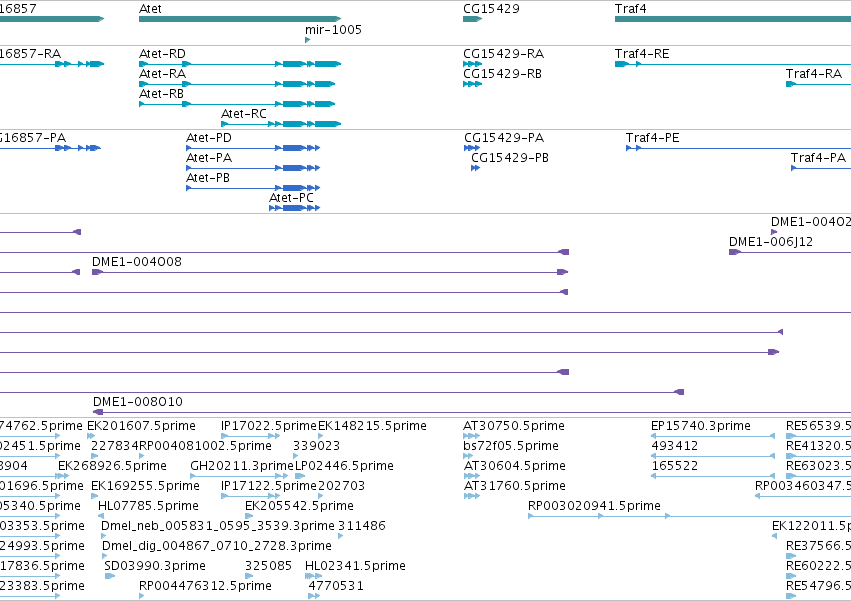Select EST SD03990.3prime
This screenshot has height=601, width=851.
(110, 577)
